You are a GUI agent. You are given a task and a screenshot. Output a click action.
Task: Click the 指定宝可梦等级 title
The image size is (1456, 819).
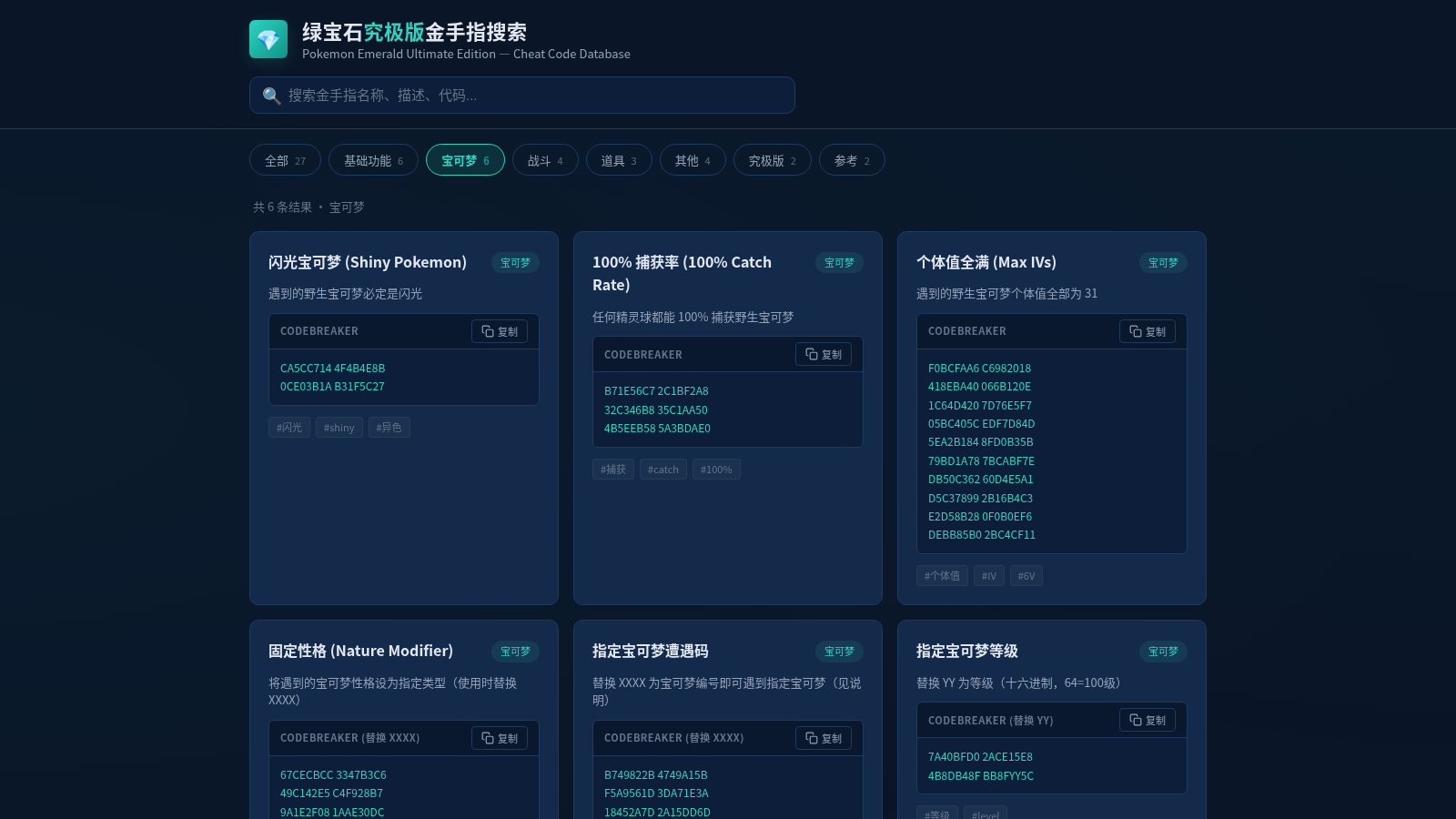967,651
